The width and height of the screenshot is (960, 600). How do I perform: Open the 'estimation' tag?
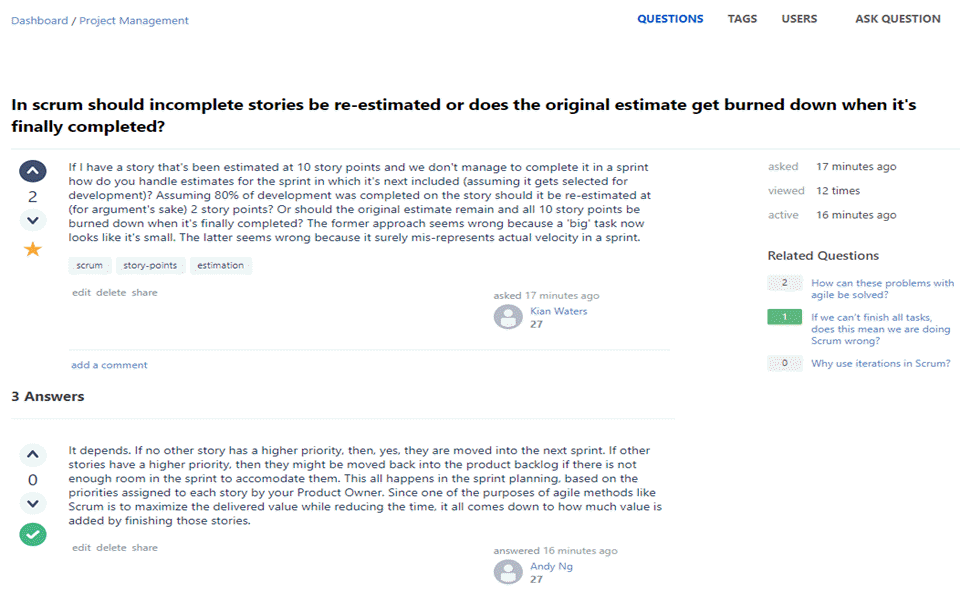(220, 266)
